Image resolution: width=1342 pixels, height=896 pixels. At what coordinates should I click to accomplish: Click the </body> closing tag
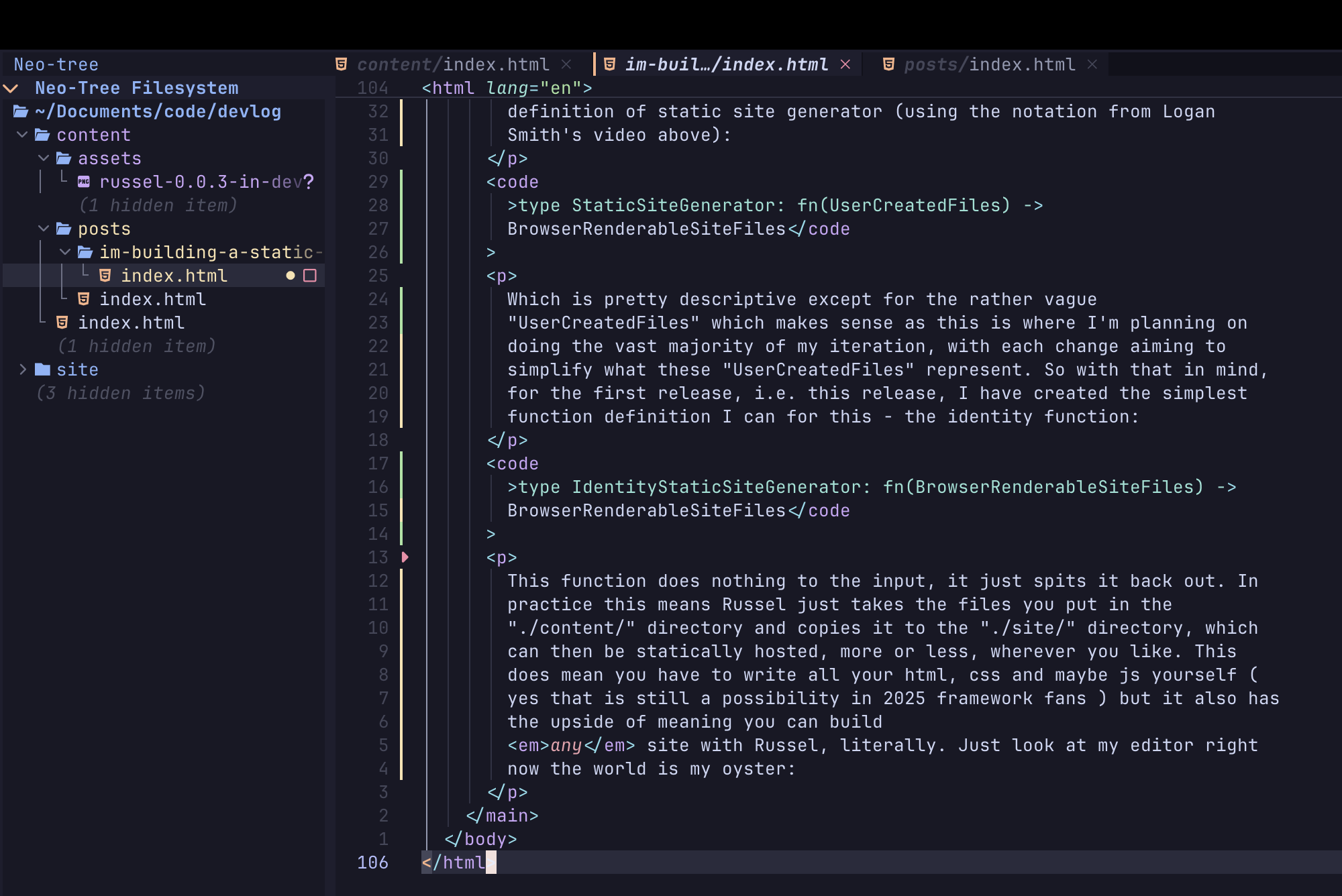coord(480,839)
